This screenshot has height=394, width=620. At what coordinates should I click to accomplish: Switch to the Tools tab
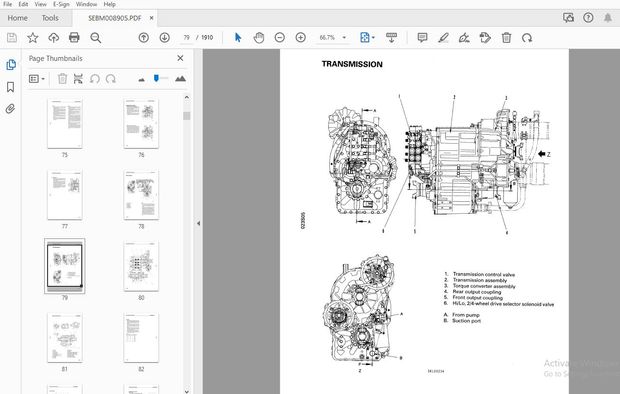point(50,18)
